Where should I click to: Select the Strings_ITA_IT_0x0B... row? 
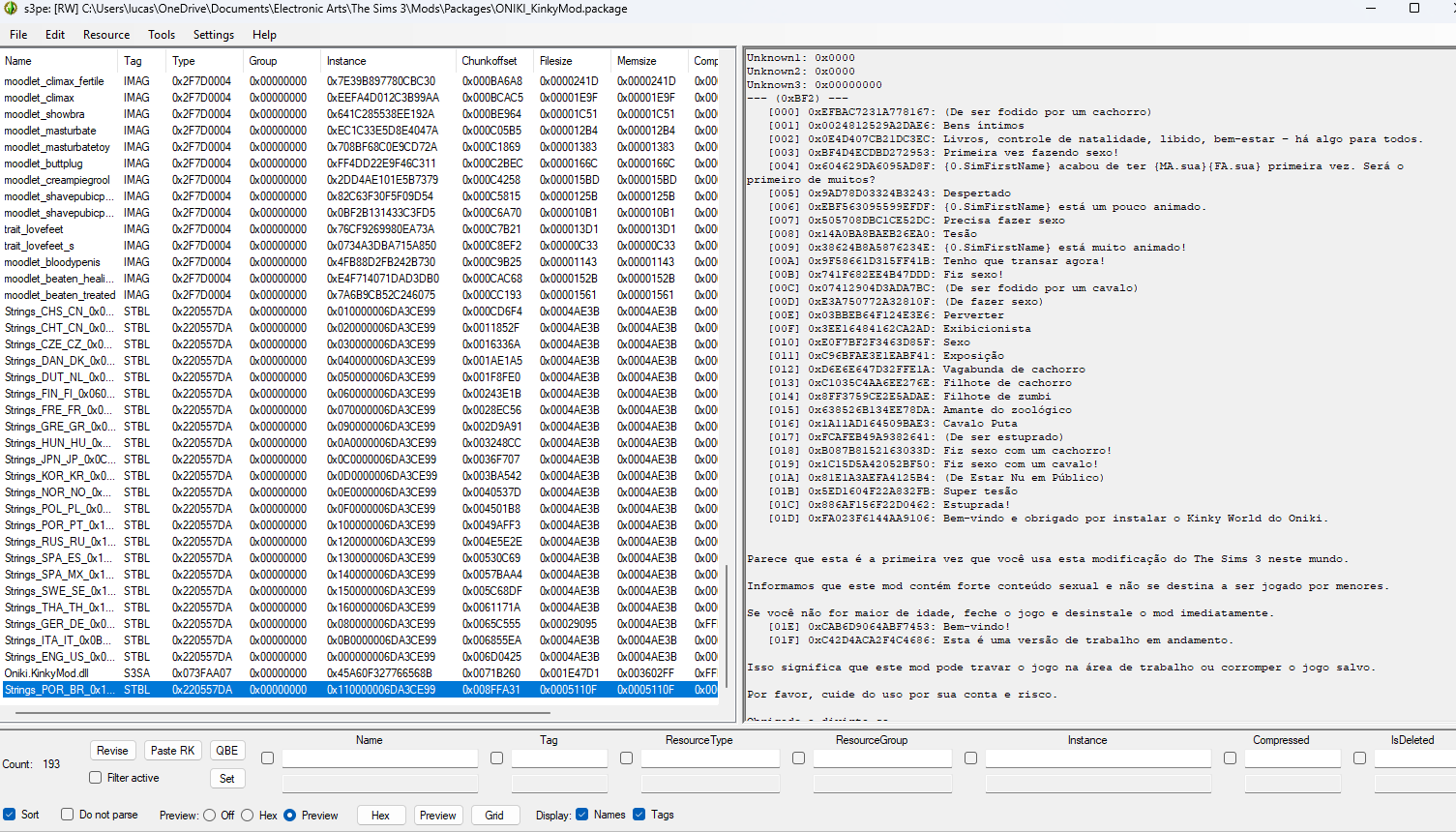[x=360, y=640]
